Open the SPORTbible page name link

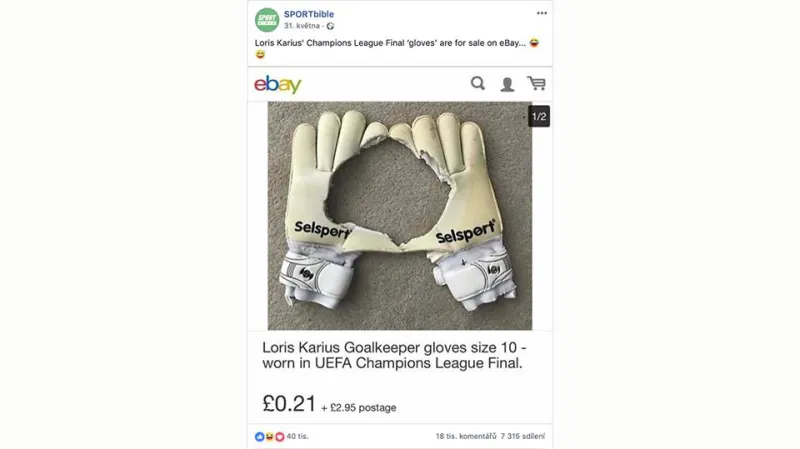pyautogui.click(x=309, y=14)
